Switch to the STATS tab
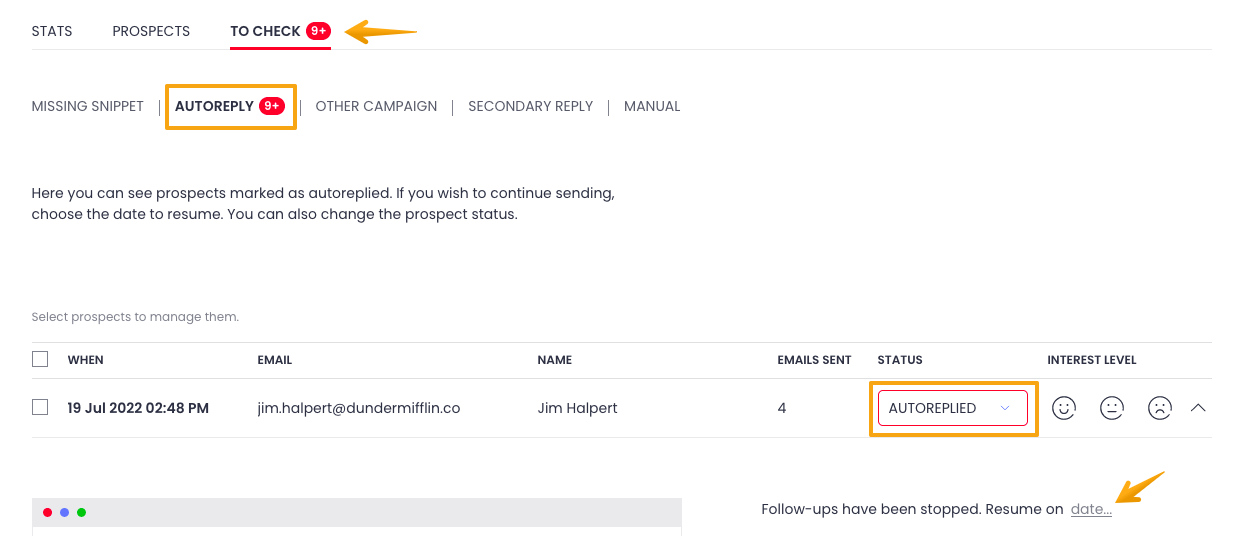 coord(52,31)
